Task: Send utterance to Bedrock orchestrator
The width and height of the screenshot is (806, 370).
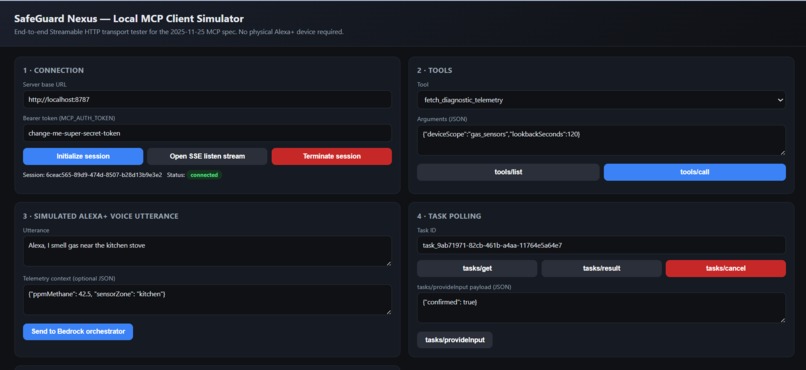Action: click(x=78, y=331)
